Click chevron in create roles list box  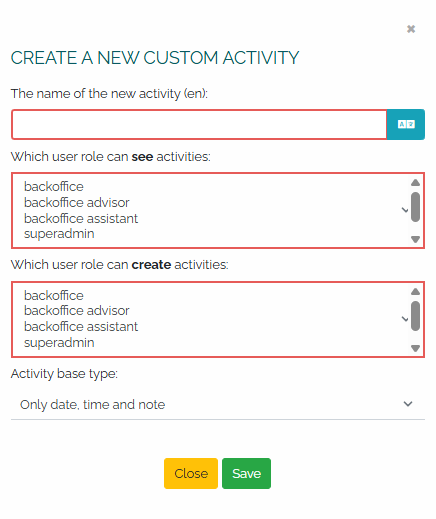(x=405, y=319)
